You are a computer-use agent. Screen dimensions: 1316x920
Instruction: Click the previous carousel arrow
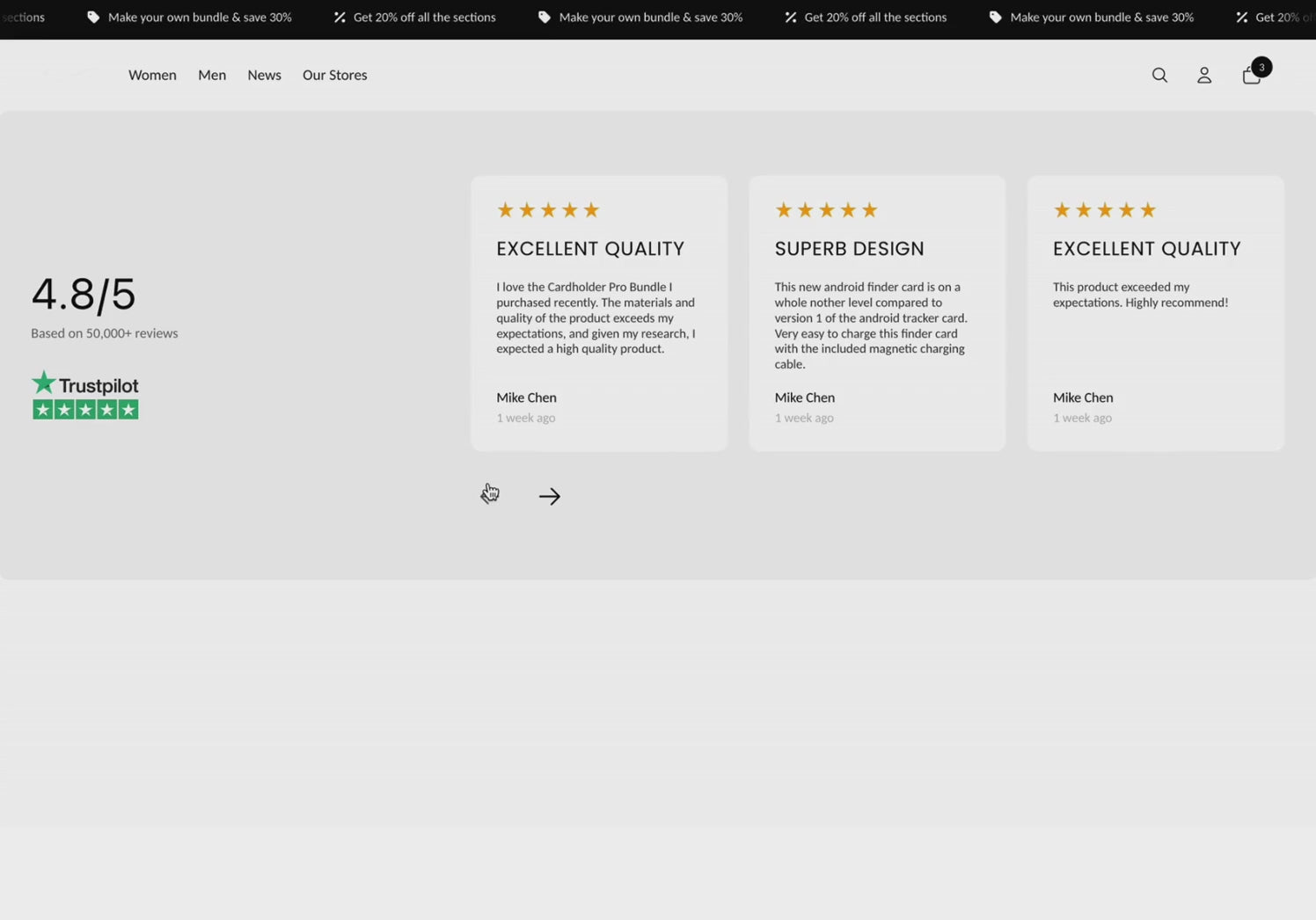pyautogui.click(x=490, y=495)
